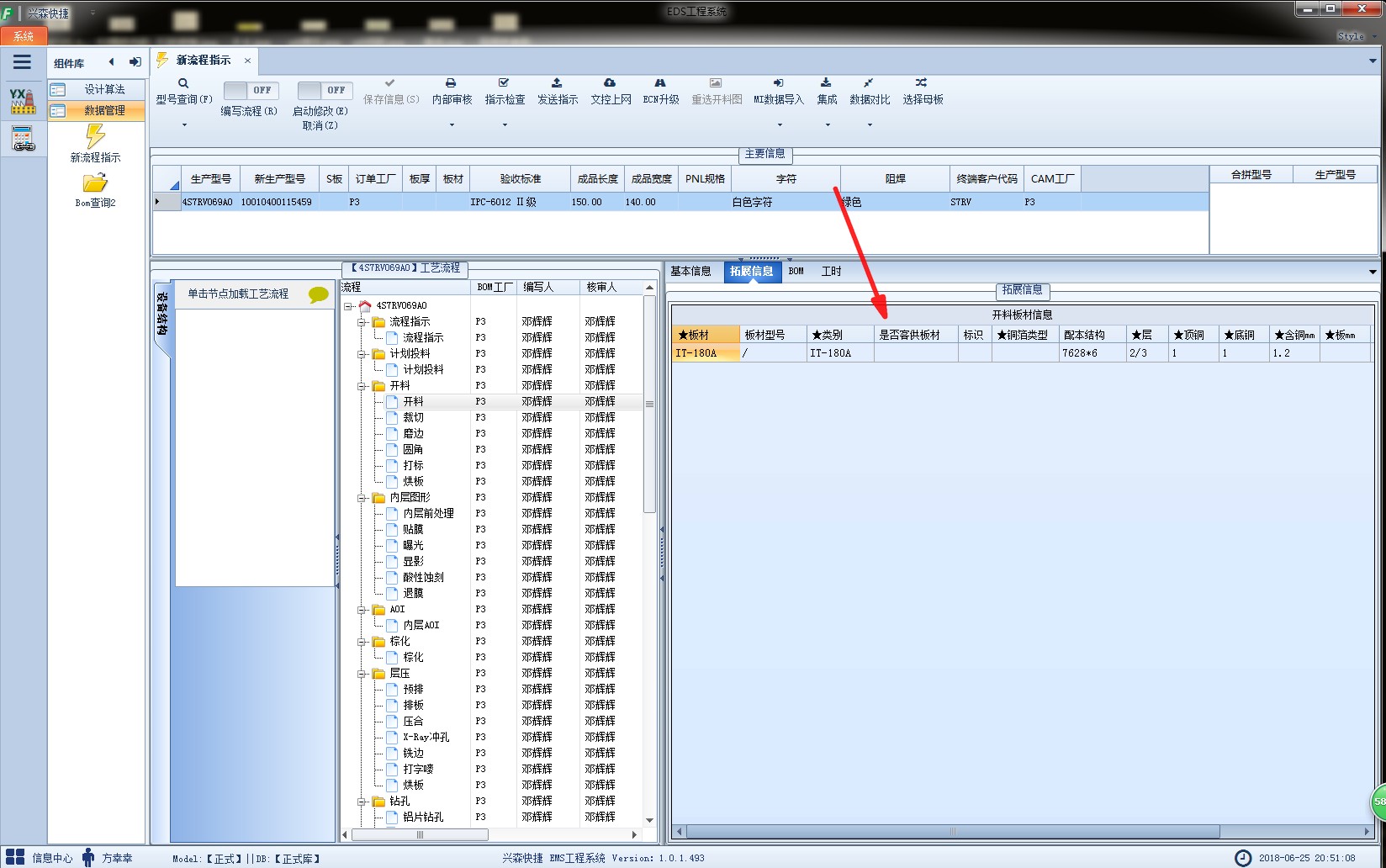Click the speech bubble icon beside 单击节点加载工艺流程
The height and width of the screenshot is (868, 1386).
tap(319, 294)
